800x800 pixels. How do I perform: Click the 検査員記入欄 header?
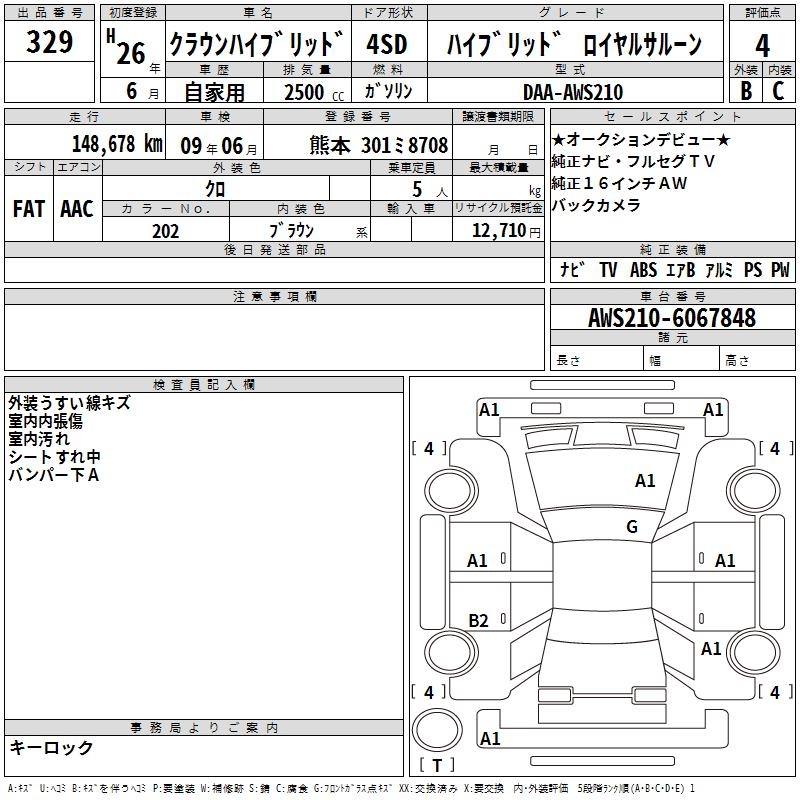pyautogui.click(x=204, y=385)
